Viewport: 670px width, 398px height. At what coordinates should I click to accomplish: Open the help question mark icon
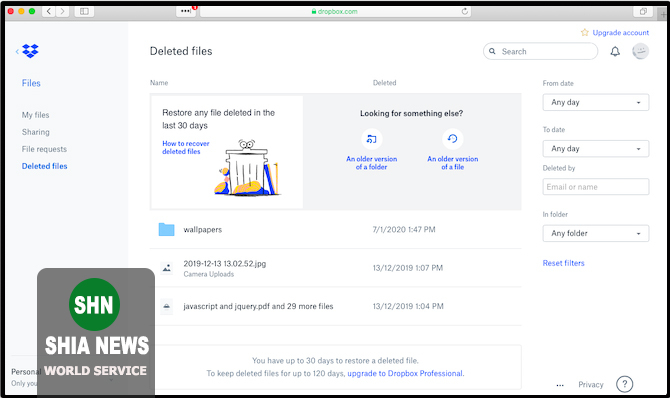tap(624, 384)
